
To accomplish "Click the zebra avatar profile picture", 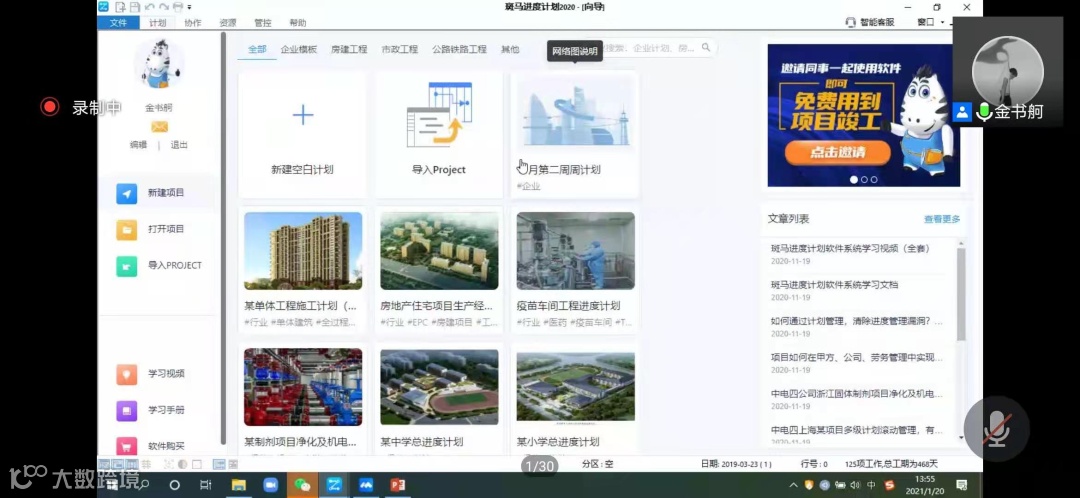I will [159, 65].
